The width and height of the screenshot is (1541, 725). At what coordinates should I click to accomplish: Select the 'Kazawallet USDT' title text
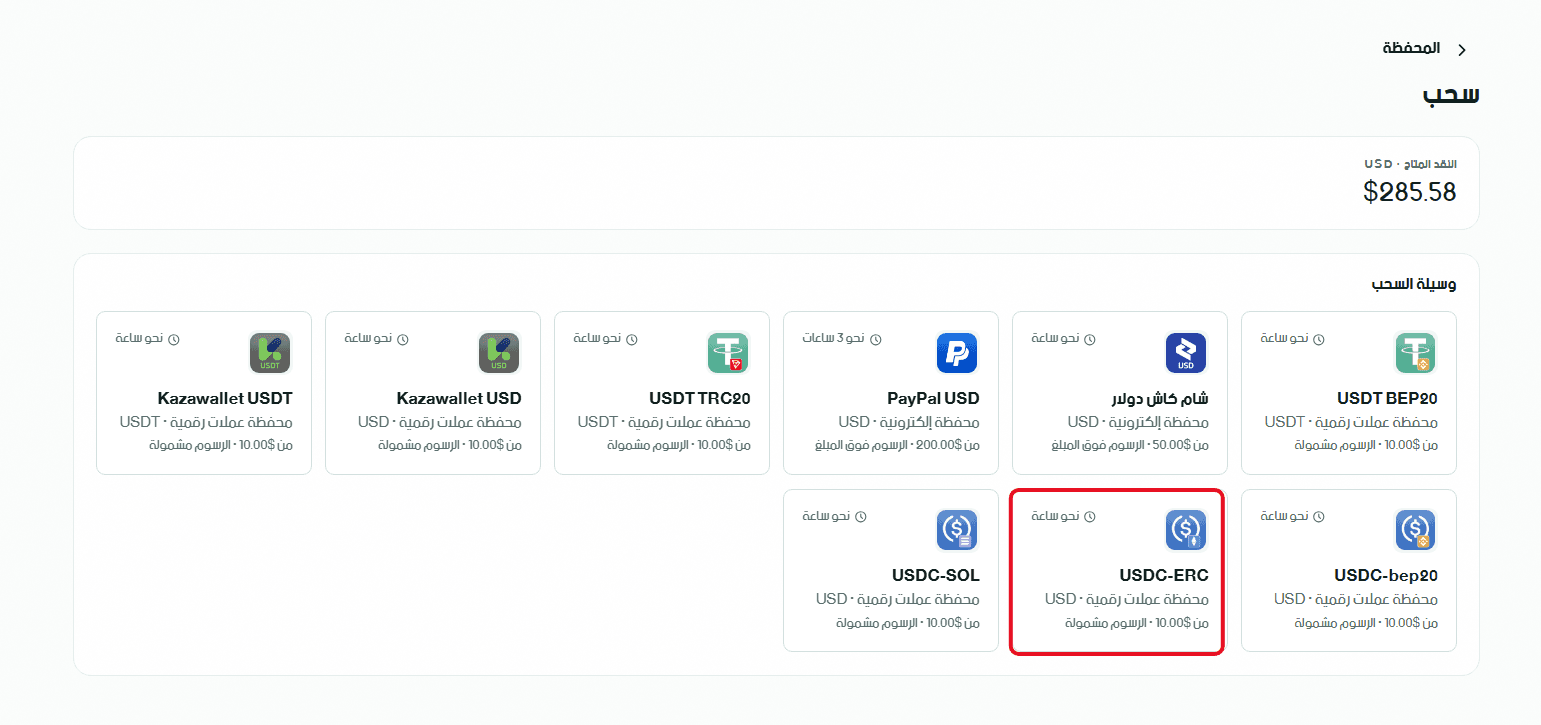tap(225, 399)
